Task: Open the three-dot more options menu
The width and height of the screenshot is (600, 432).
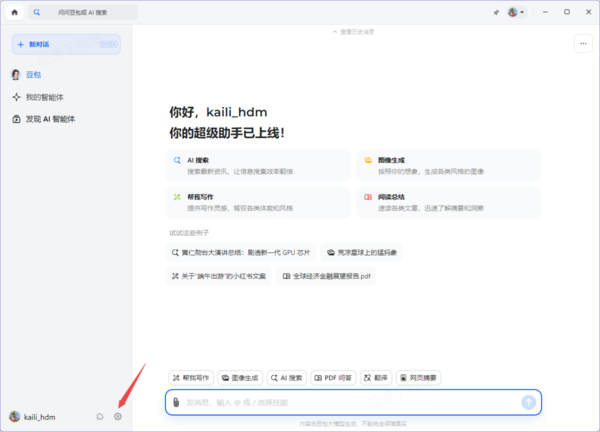Action: 583,44
